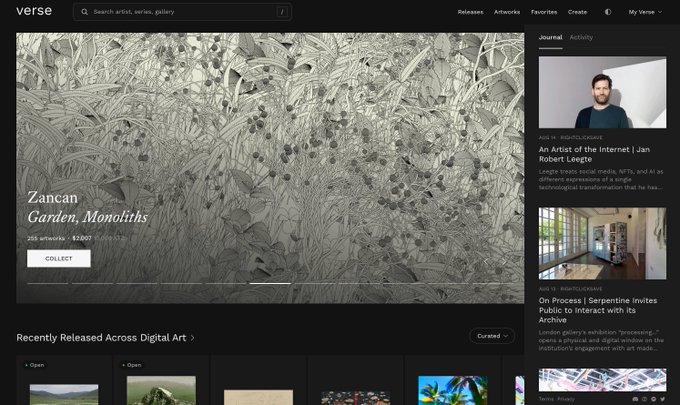Click the Open status badge on first card
This screenshot has height=405, width=680.
coord(34,365)
